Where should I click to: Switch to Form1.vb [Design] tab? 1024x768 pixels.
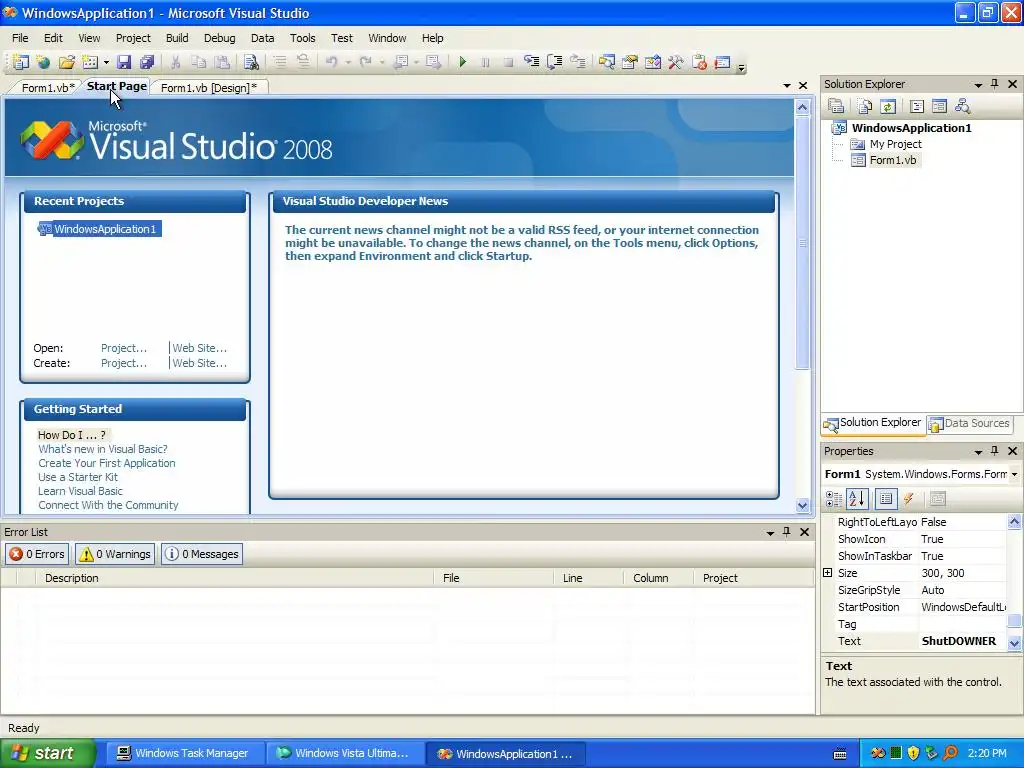[x=208, y=88]
